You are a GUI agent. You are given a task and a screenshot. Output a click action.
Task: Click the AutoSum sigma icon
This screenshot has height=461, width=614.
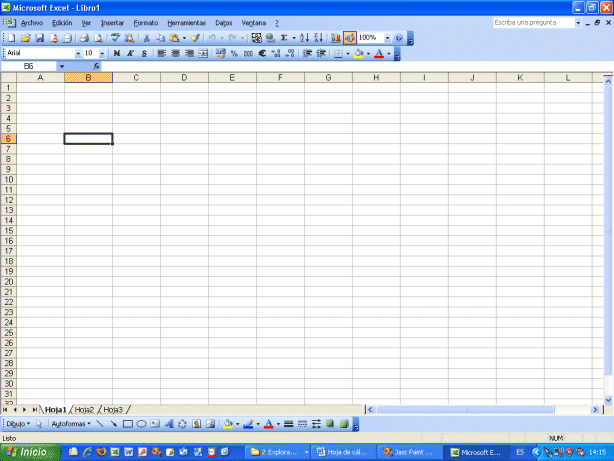[284, 38]
